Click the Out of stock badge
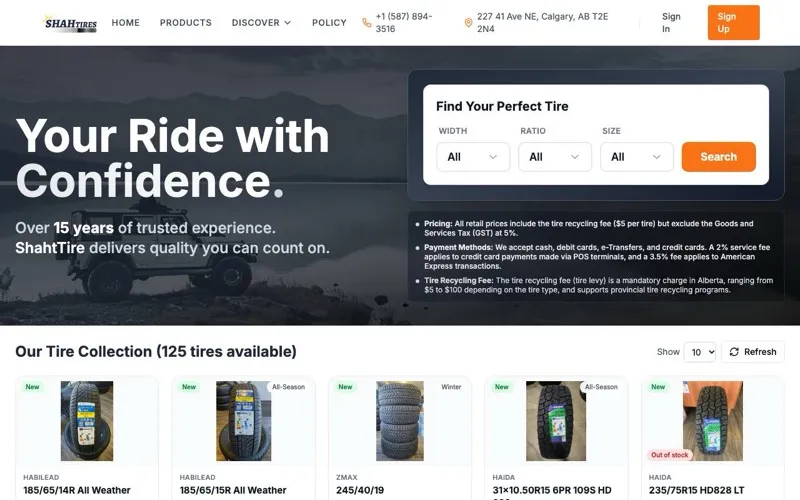Screen dimensions: 800x500 (x=669, y=455)
